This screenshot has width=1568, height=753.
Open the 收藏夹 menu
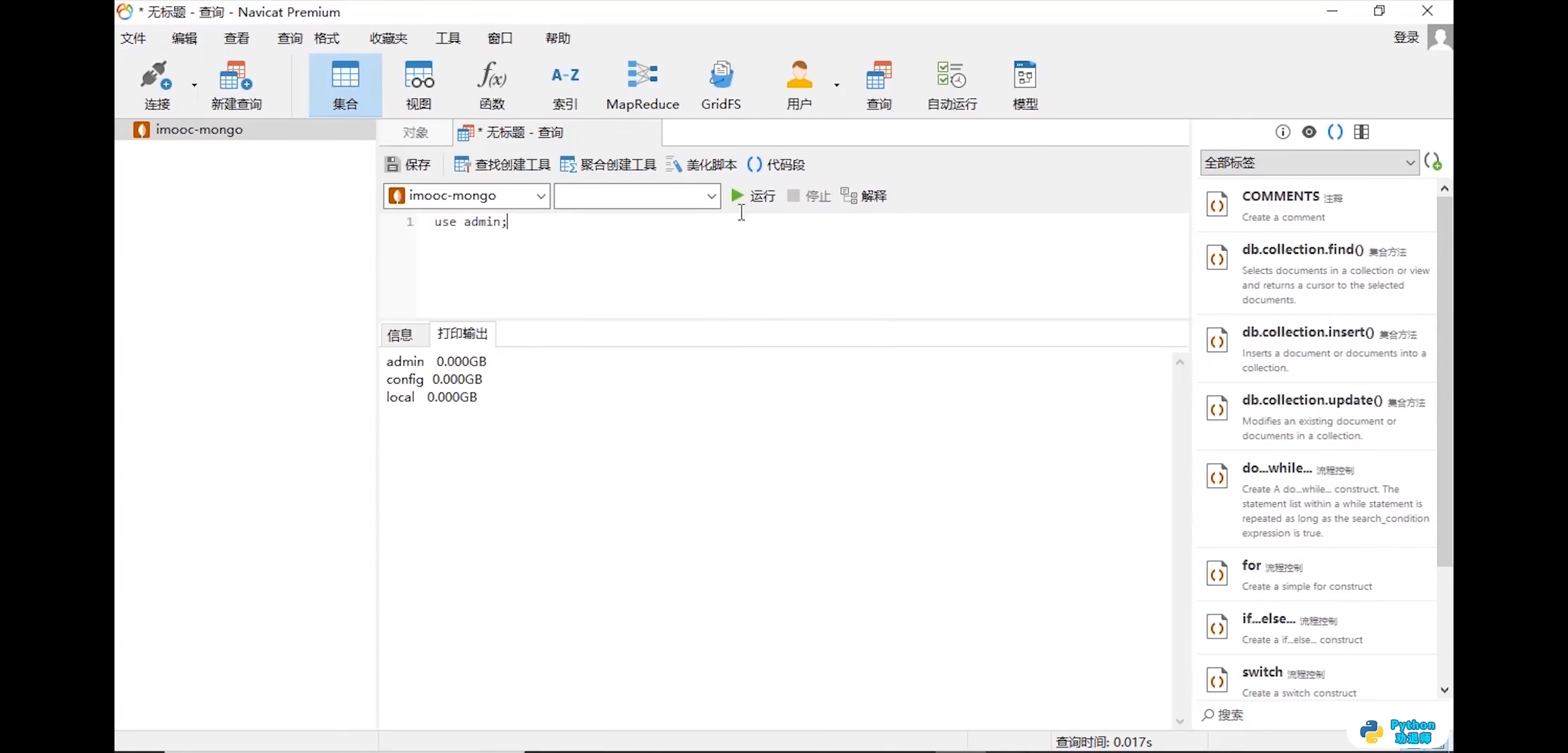click(388, 38)
